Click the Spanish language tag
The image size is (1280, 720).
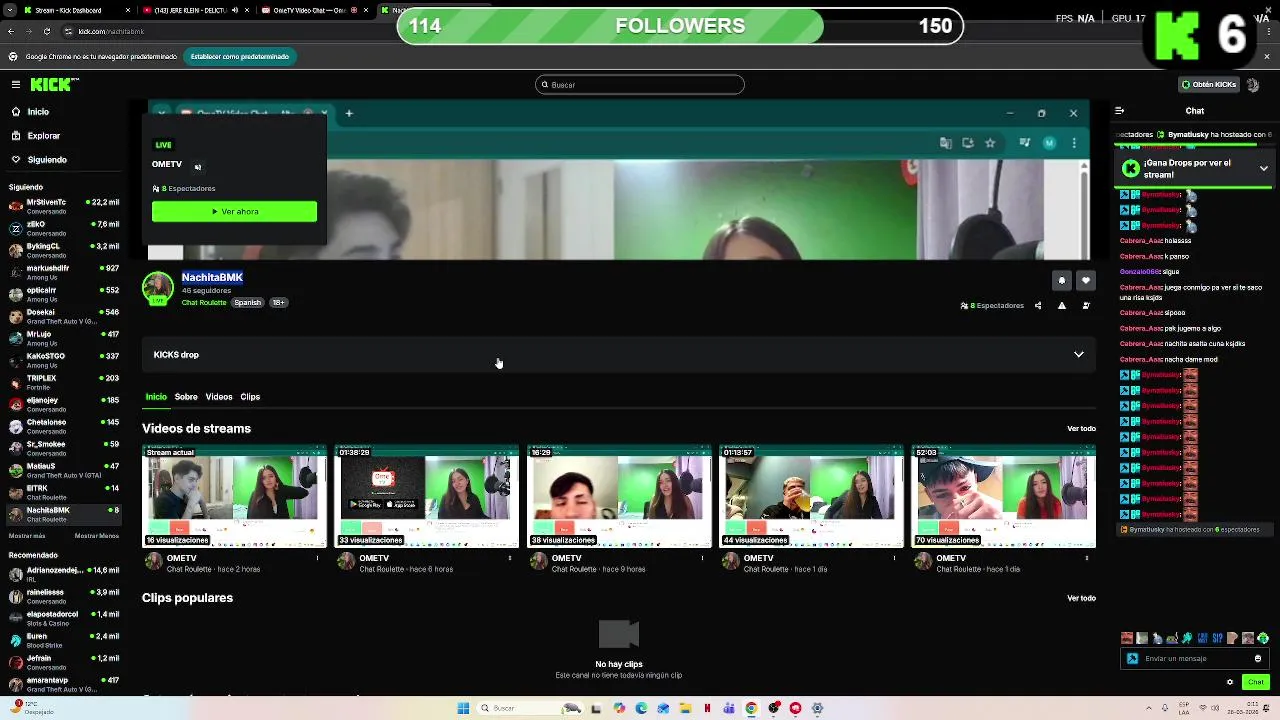[x=248, y=303]
